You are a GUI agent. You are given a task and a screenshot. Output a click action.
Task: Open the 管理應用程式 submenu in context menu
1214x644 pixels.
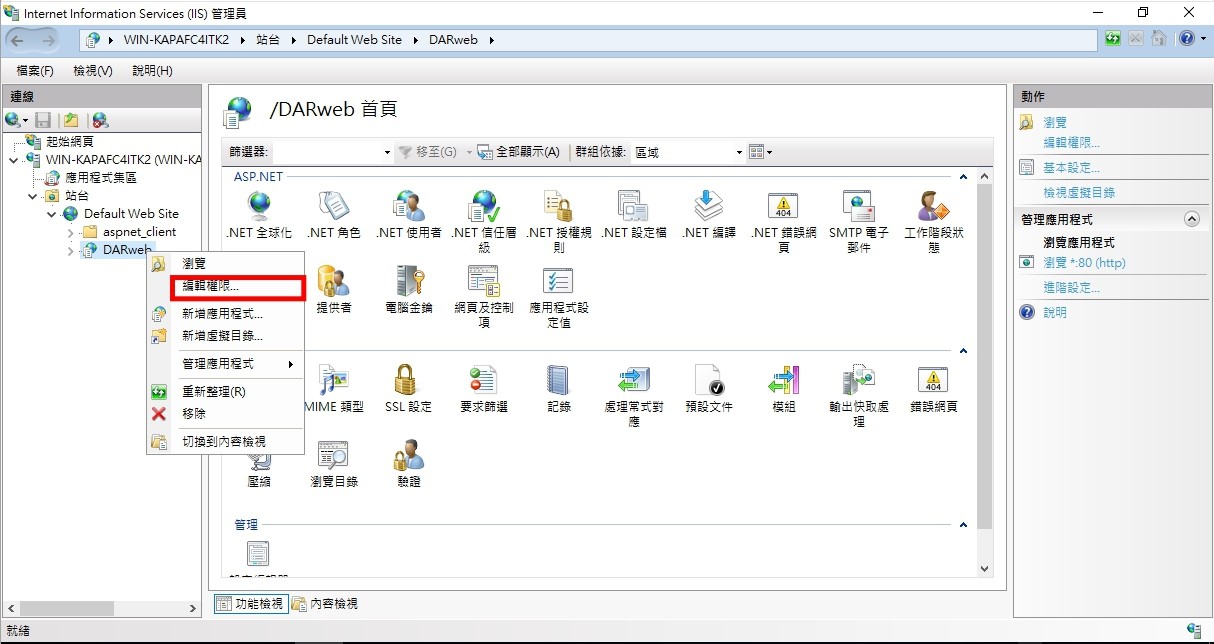pos(225,364)
